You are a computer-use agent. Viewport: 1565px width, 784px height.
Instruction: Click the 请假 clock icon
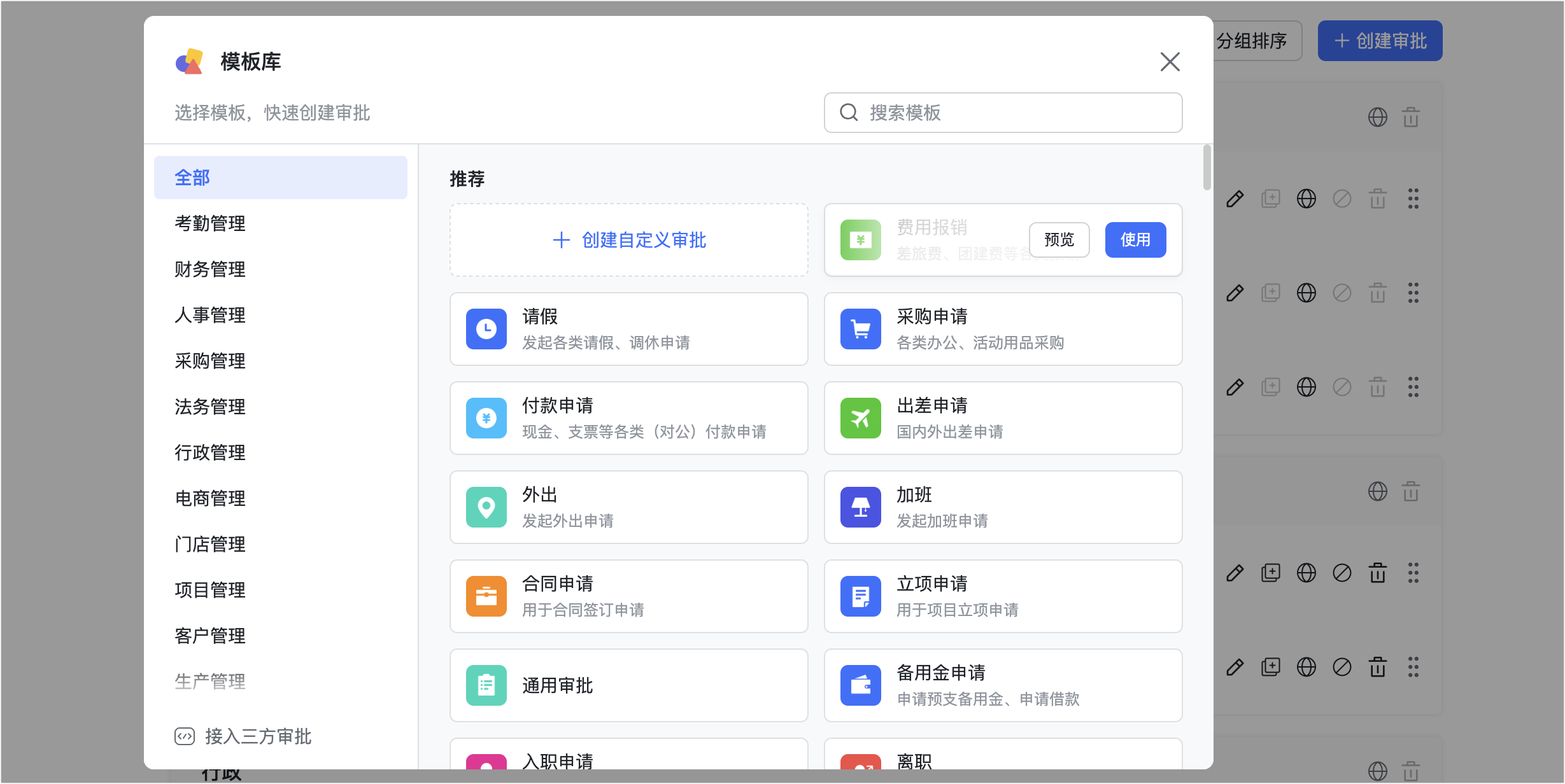pos(486,329)
